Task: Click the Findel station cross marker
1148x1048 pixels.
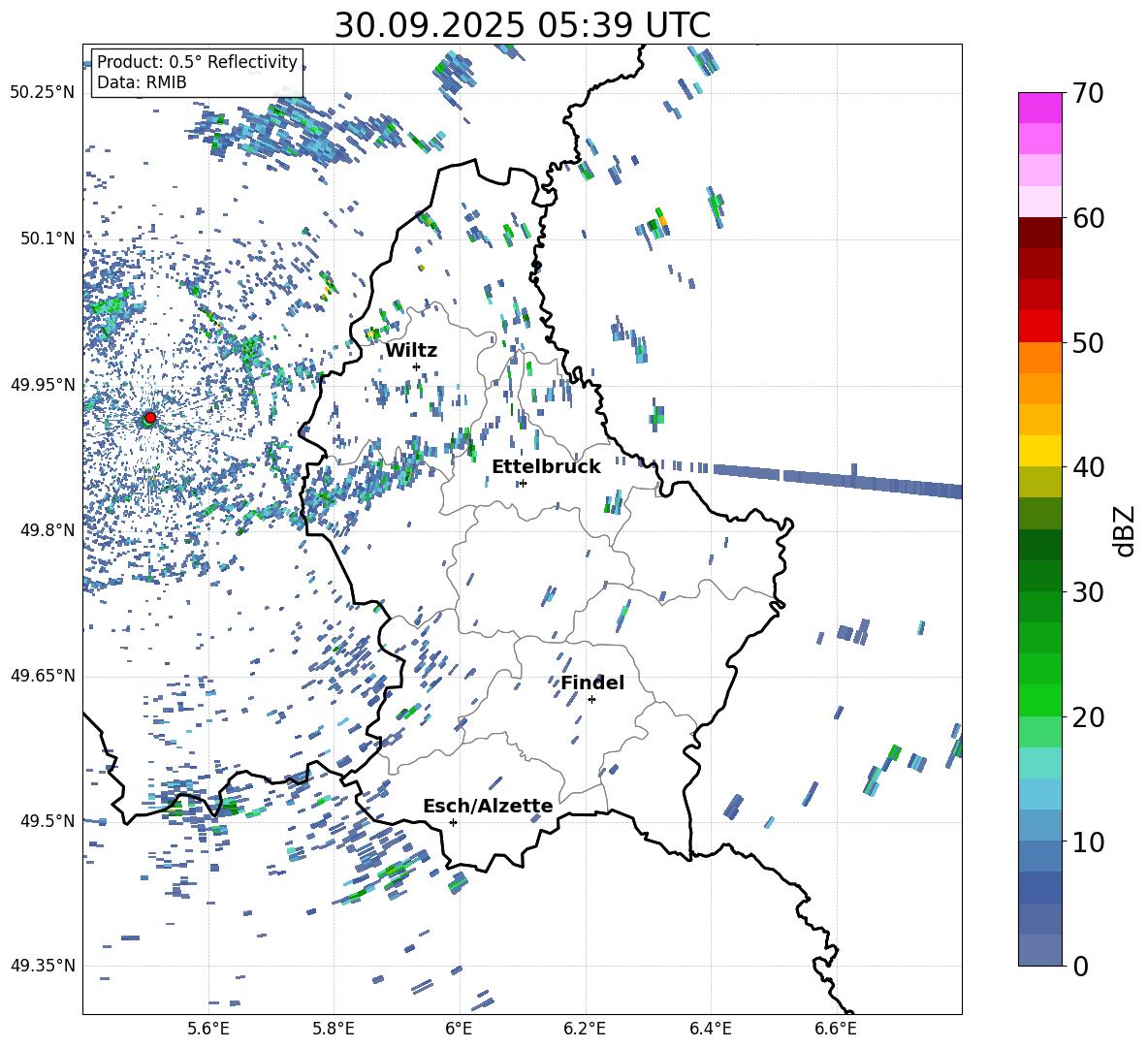Action: [x=591, y=699]
